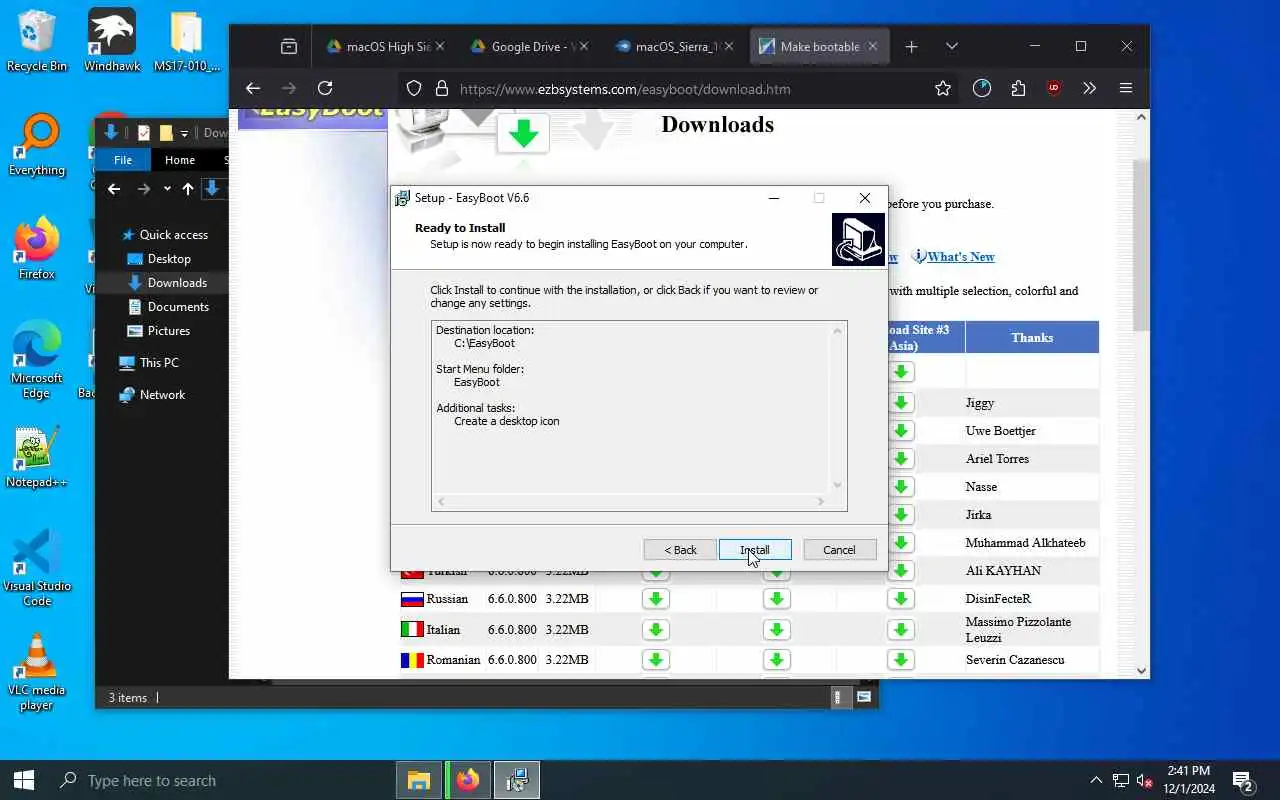
Task: Open uBlock Origin extension icon
Action: pyautogui.click(x=1053, y=88)
